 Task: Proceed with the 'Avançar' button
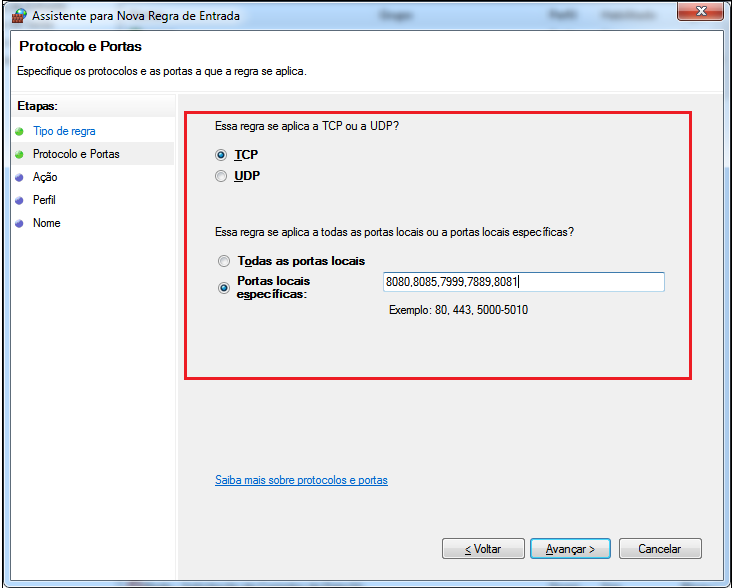pyautogui.click(x=570, y=549)
